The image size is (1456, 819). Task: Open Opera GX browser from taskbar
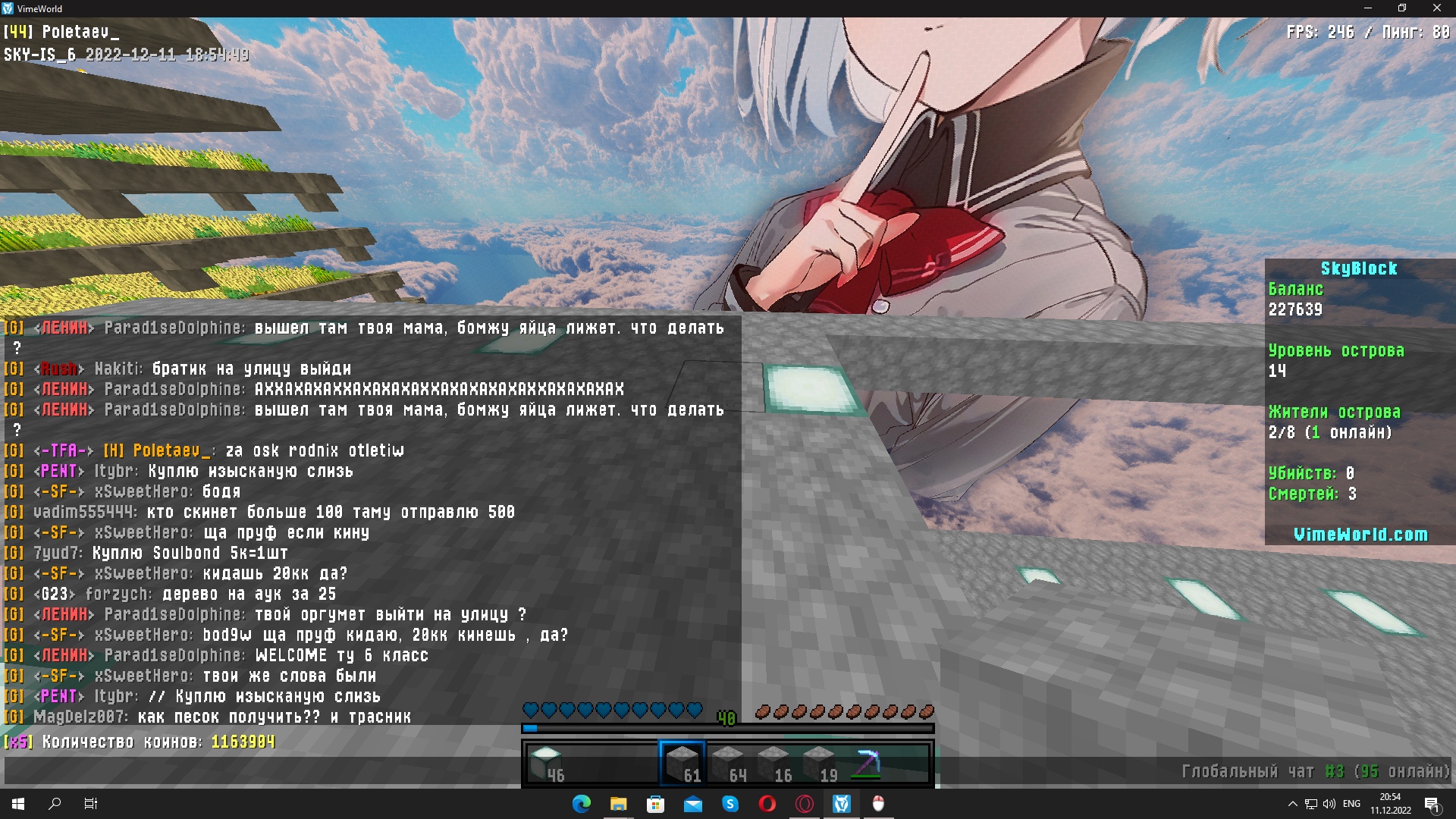pos(805,804)
